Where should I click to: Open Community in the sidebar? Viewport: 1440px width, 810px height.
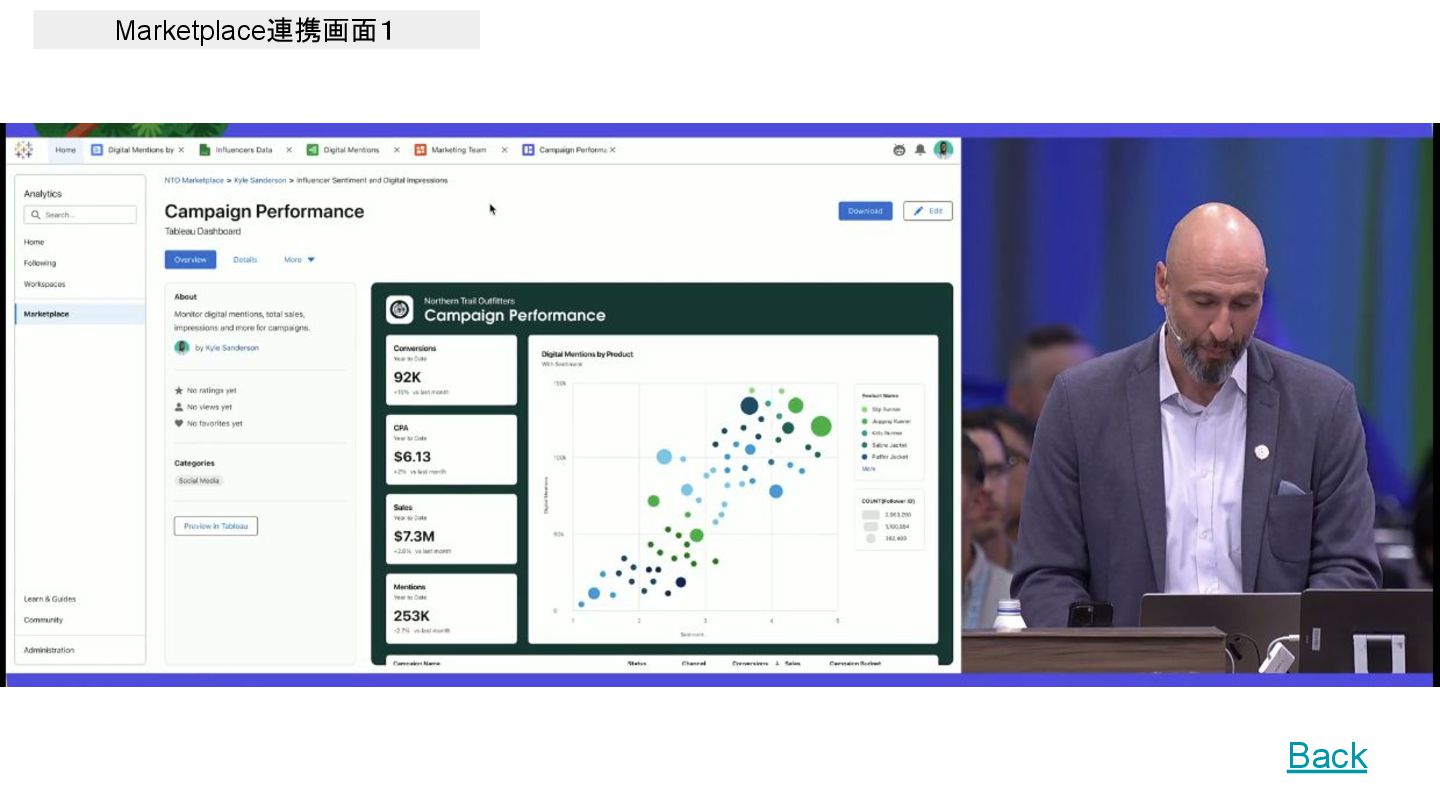point(43,620)
